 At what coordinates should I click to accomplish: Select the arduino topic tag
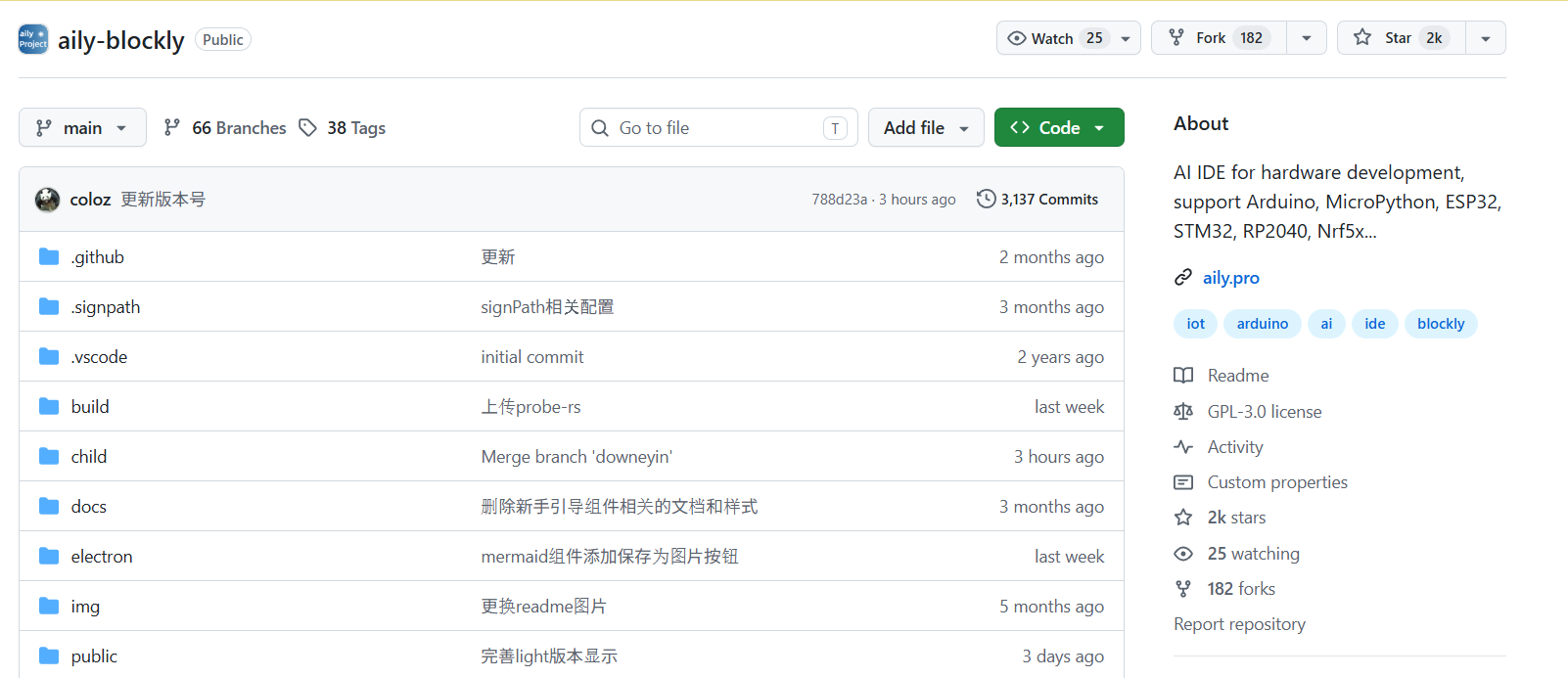pyautogui.click(x=1263, y=324)
